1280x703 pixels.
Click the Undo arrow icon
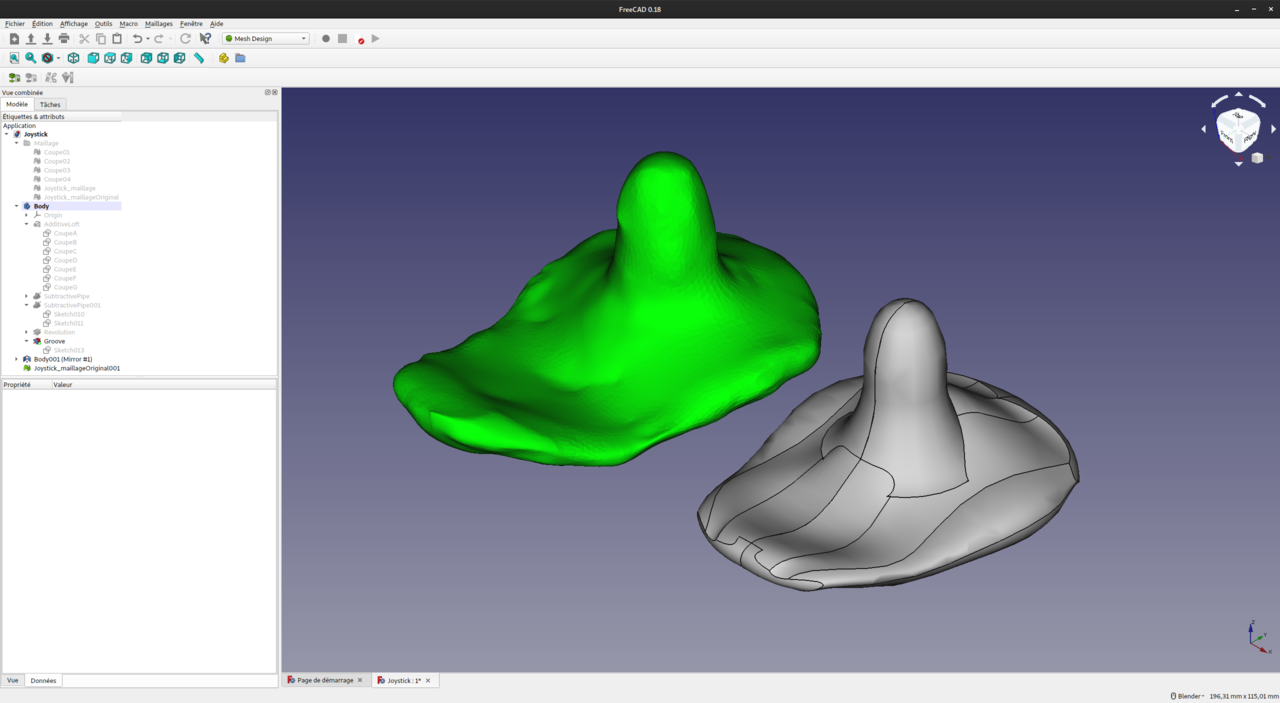point(137,39)
